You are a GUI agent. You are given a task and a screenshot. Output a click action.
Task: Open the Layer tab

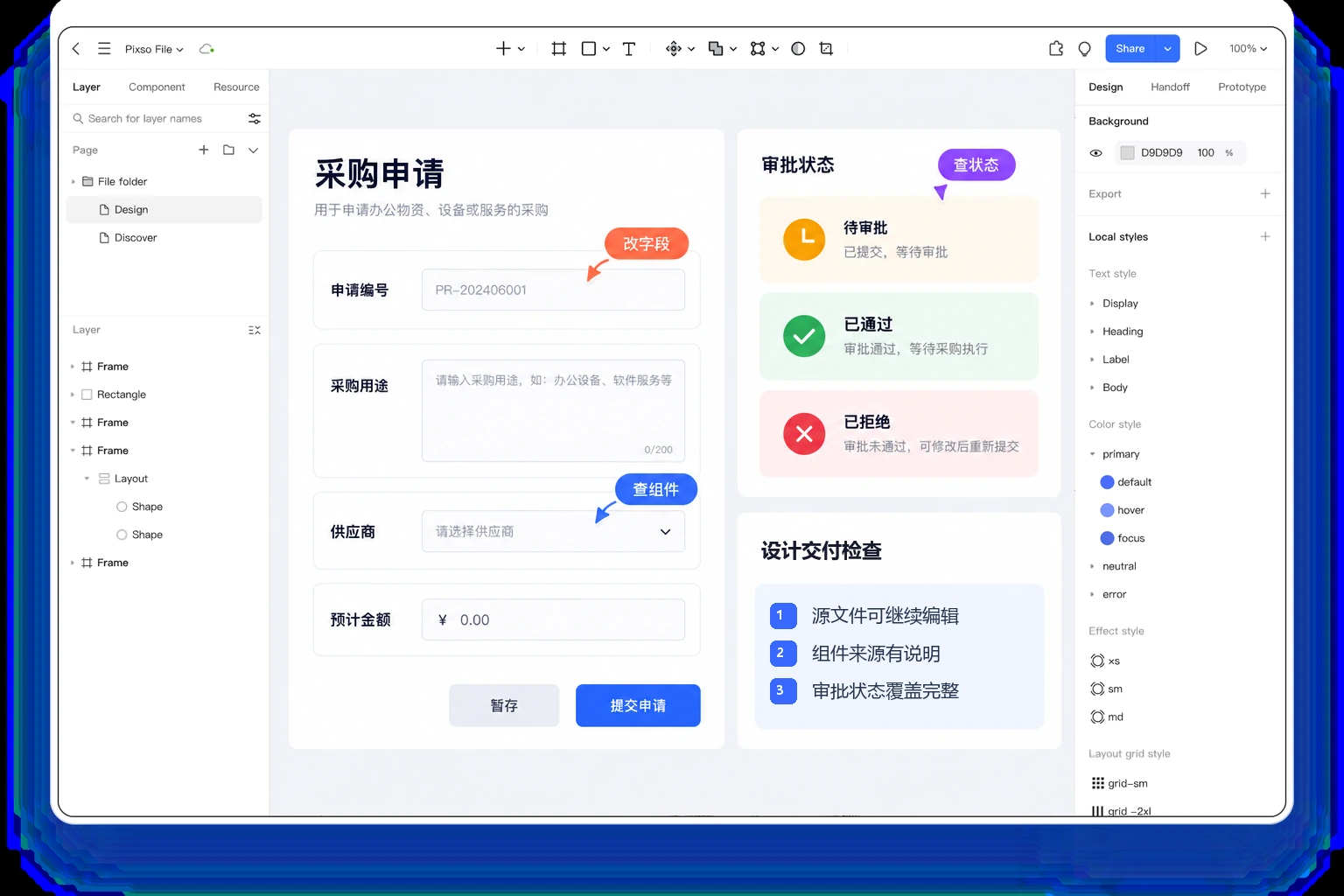pyautogui.click(x=87, y=87)
